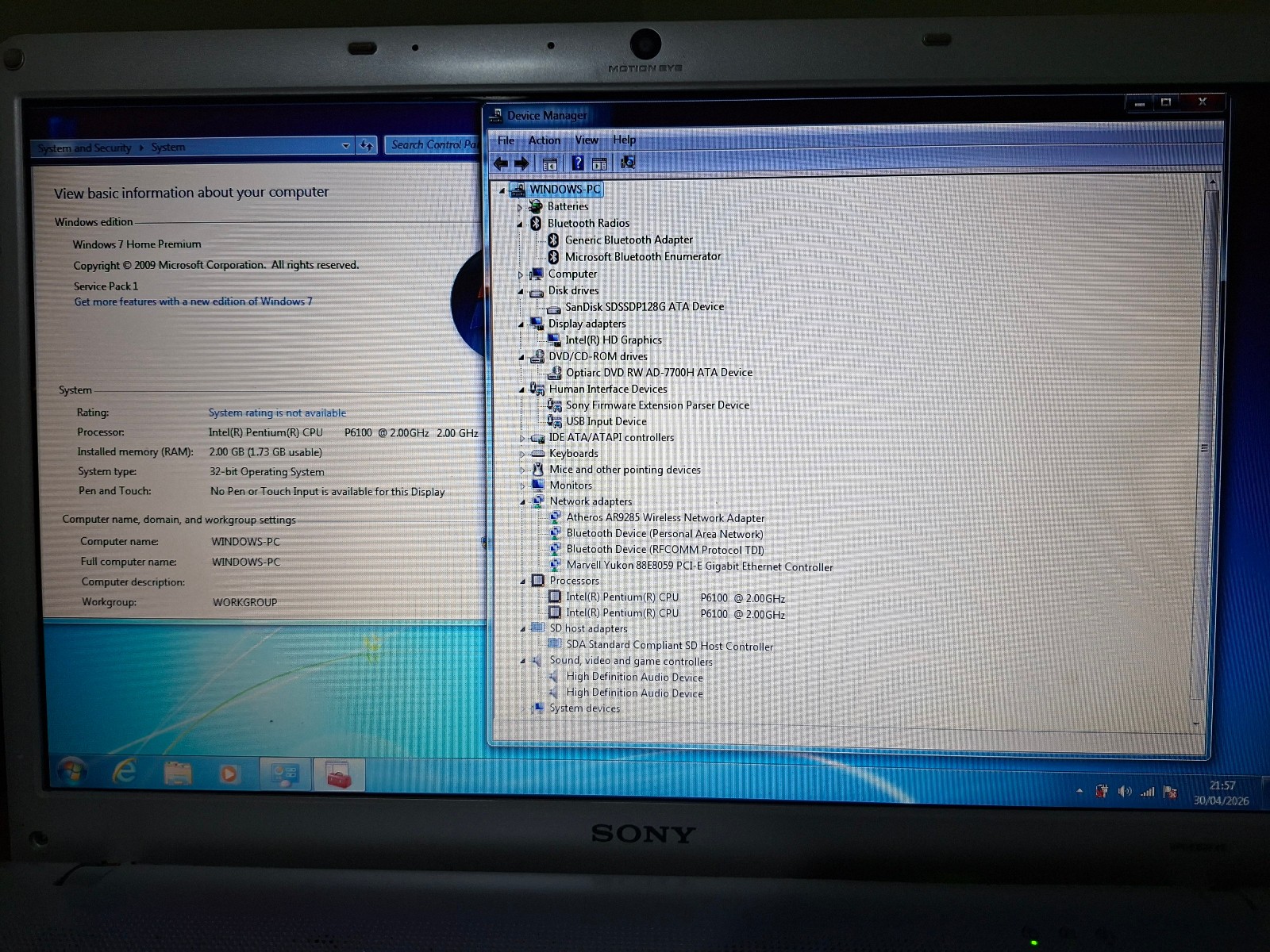Click the red toolbox taskbar icon
Screen dimensions: 1270x952
click(339, 776)
